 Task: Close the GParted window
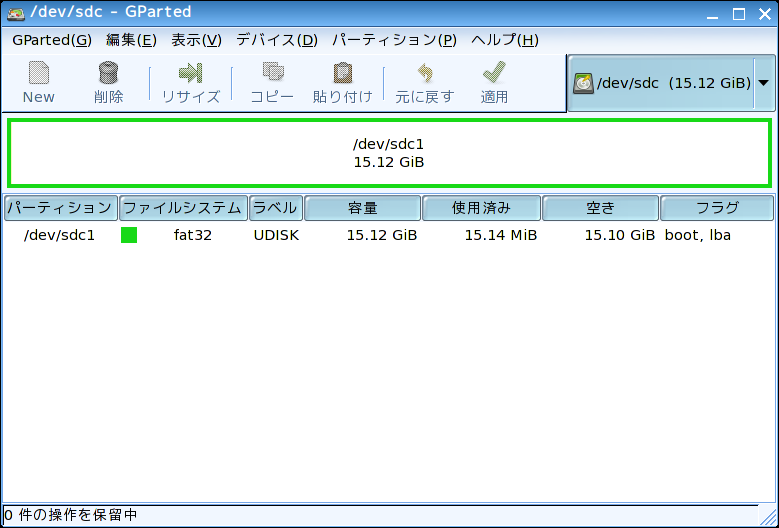[765, 14]
